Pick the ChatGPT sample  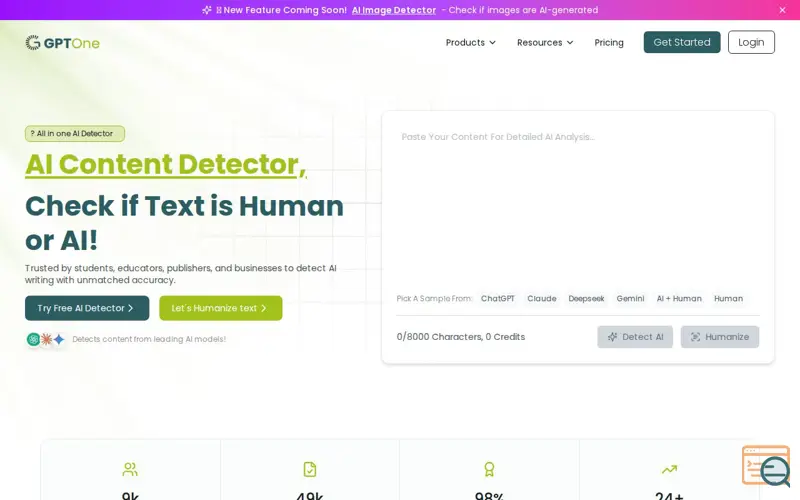(497, 298)
